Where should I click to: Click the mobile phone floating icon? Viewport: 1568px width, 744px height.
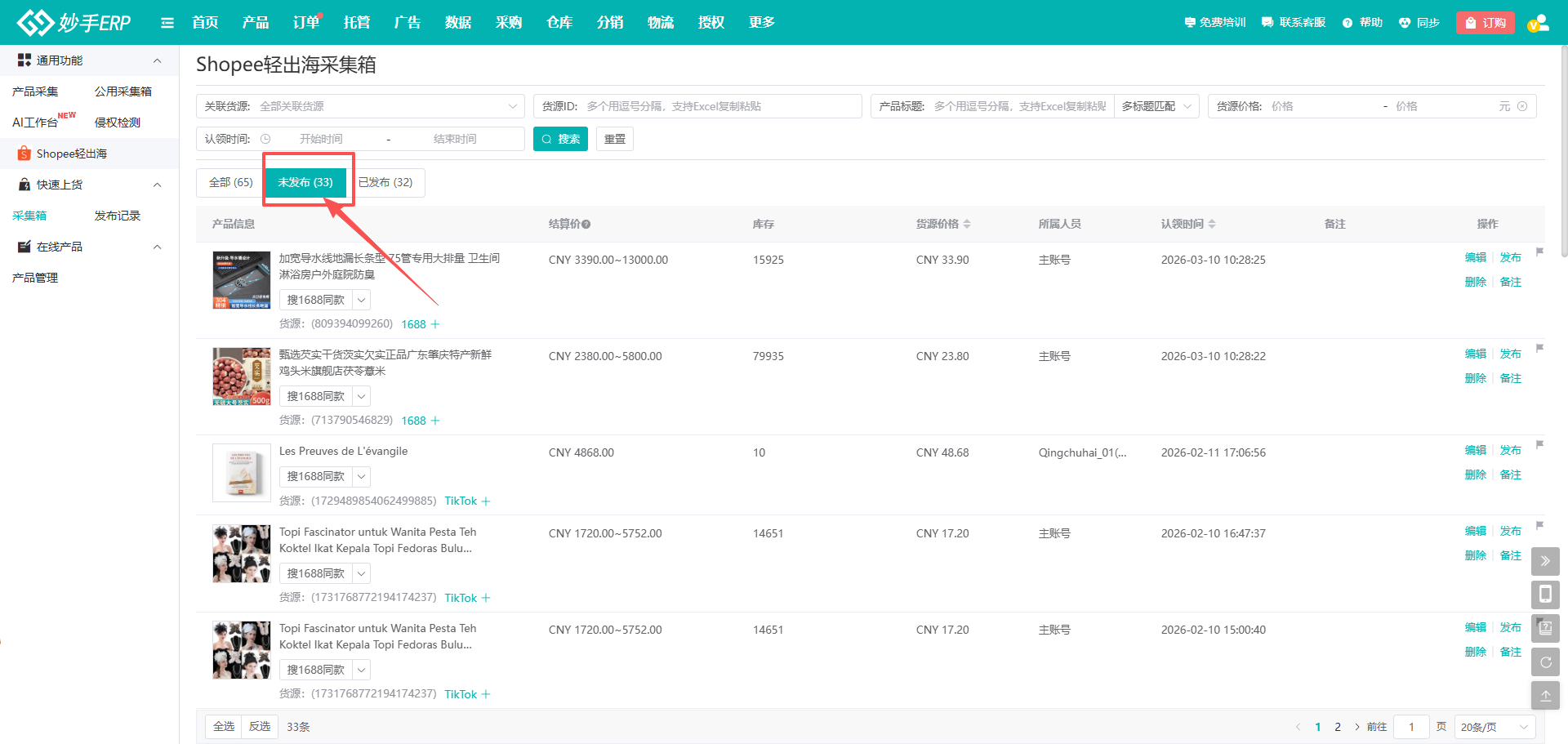click(x=1545, y=595)
